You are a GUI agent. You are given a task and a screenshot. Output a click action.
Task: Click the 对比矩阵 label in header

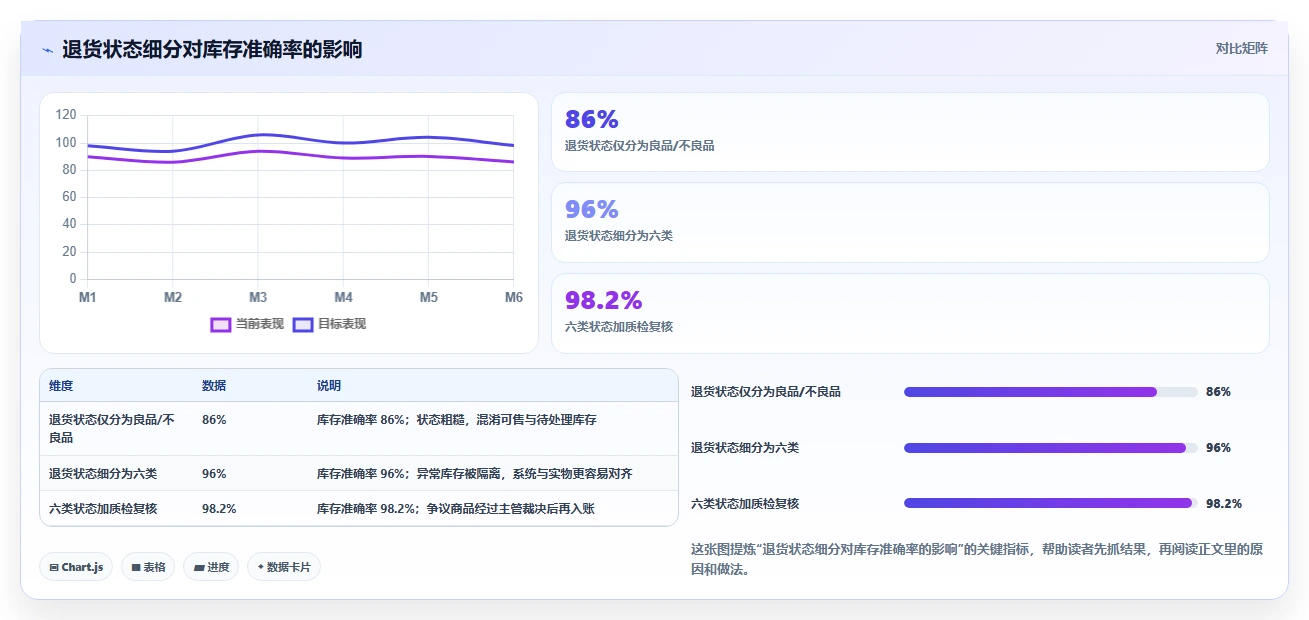pos(1241,49)
